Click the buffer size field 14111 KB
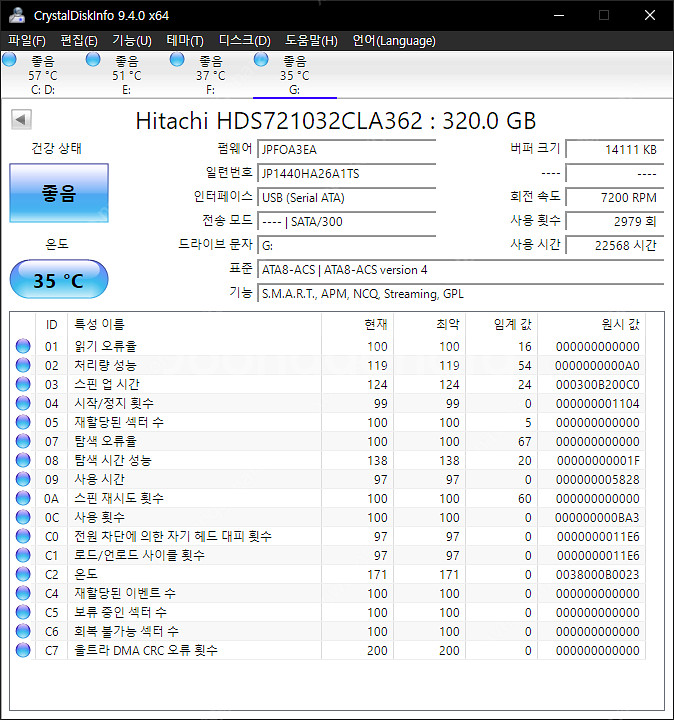 pyautogui.click(x=615, y=149)
